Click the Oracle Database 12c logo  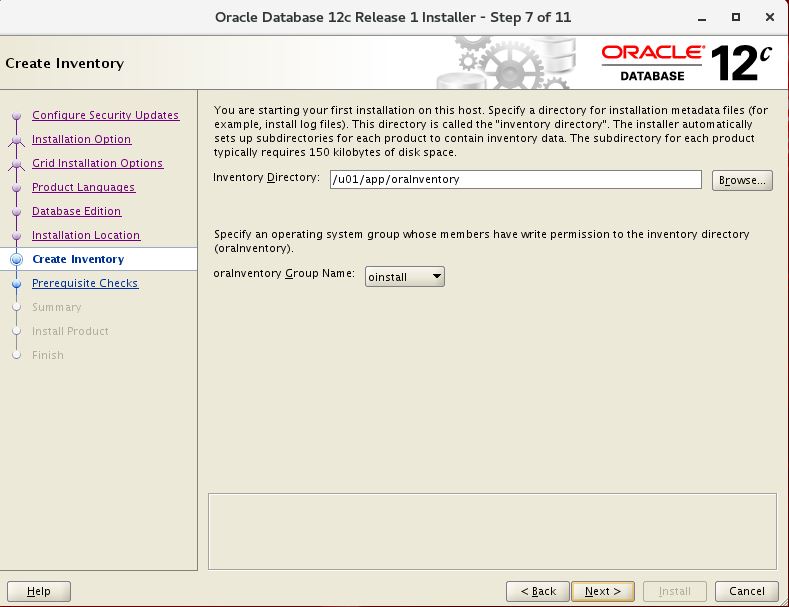click(686, 63)
